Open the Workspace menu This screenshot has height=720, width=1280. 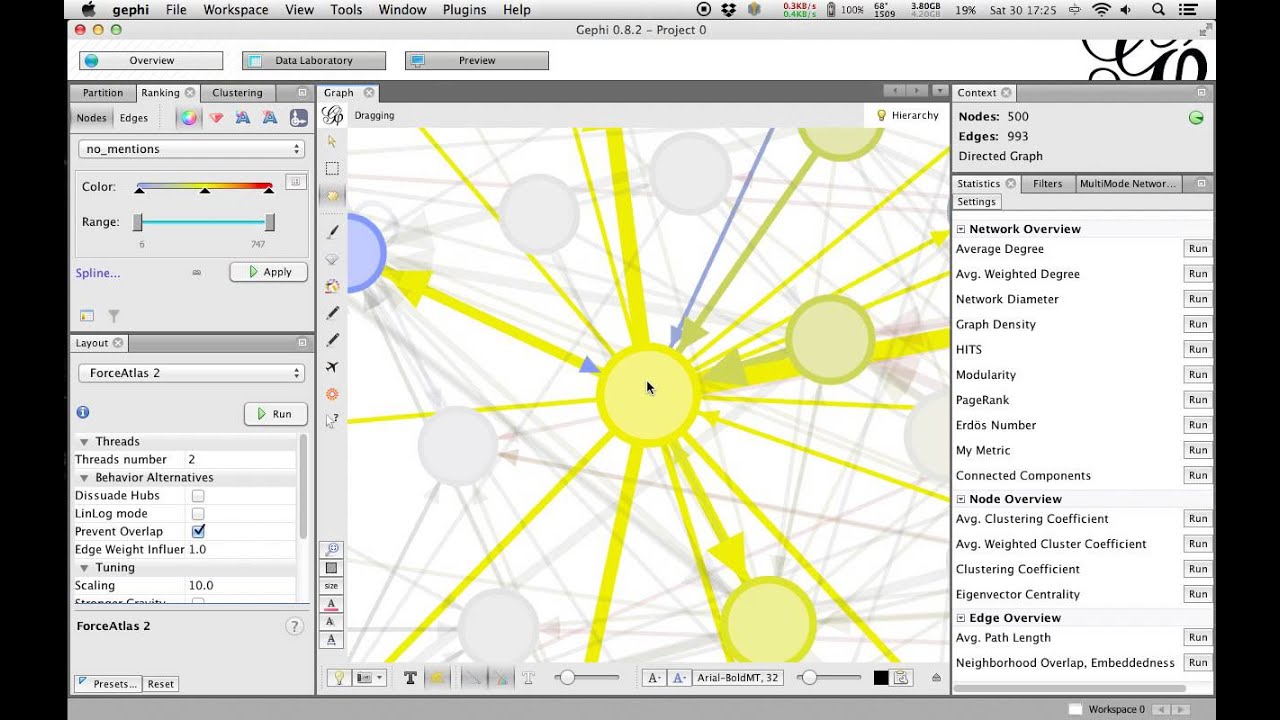pyautogui.click(x=235, y=10)
